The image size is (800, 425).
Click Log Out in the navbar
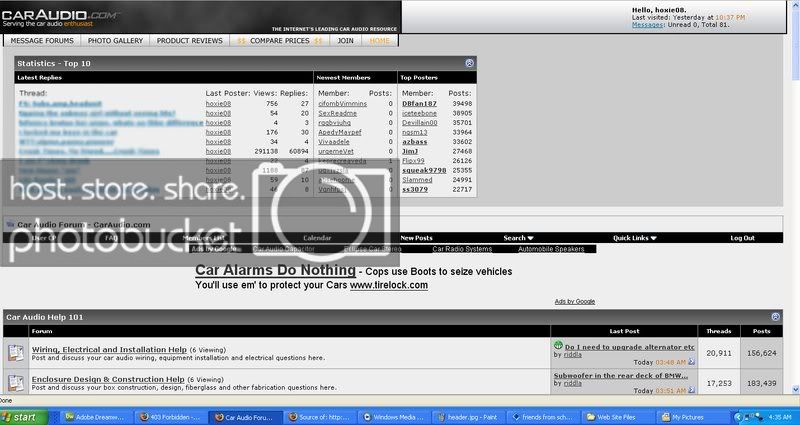click(x=742, y=238)
